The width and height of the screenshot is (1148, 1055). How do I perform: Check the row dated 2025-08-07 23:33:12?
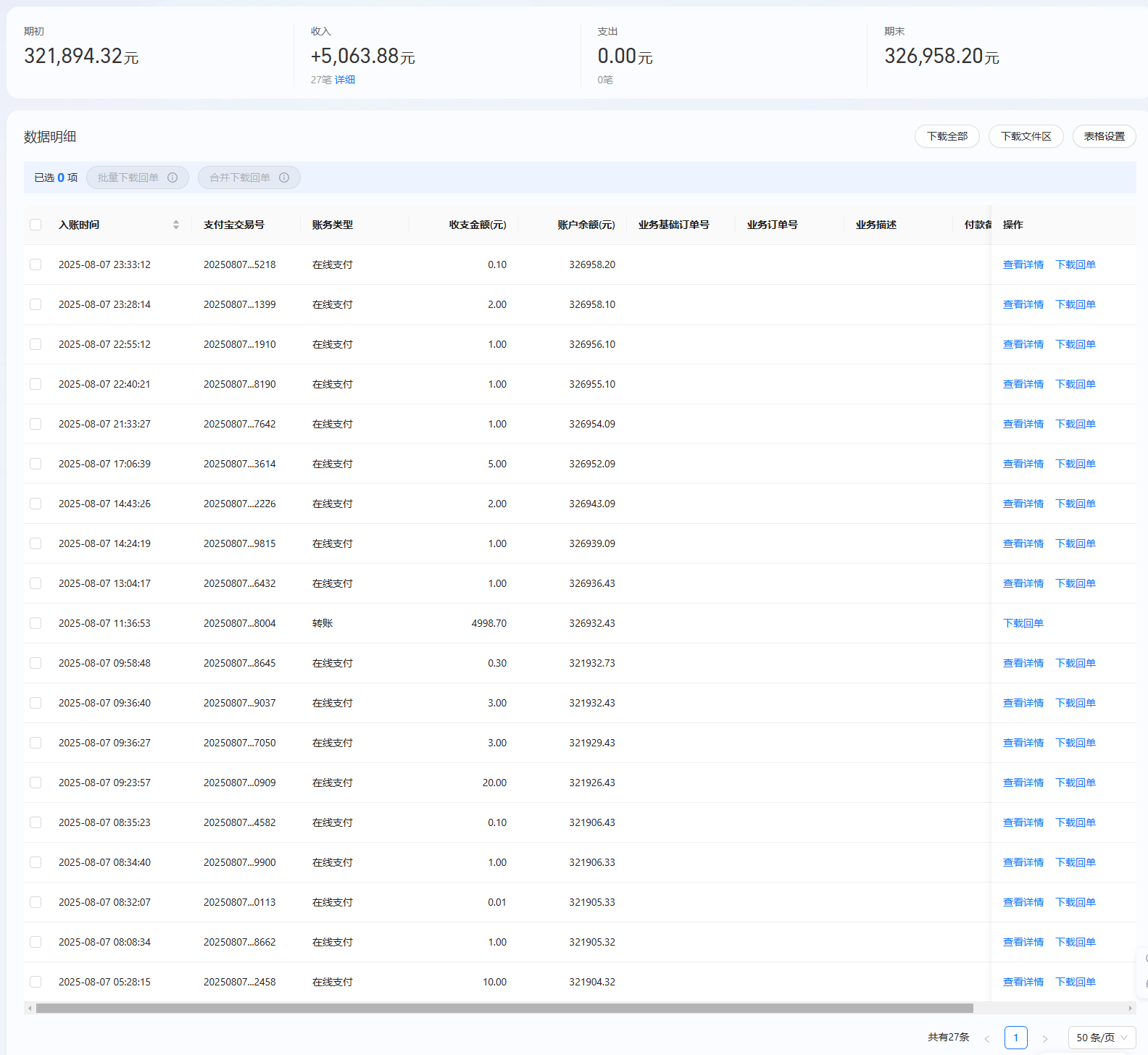click(x=36, y=264)
